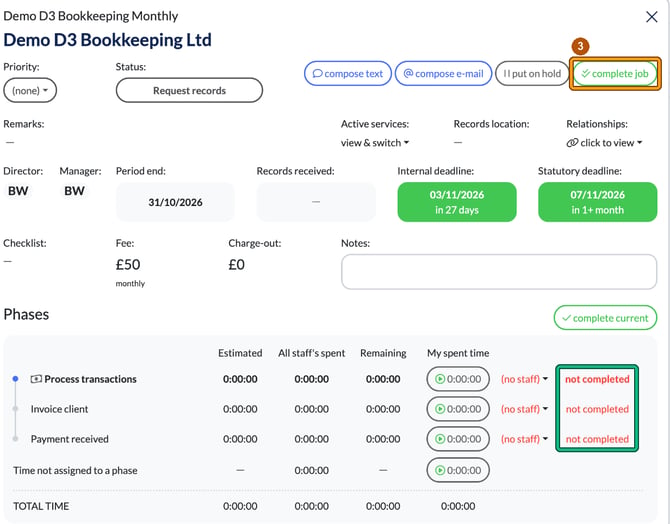The width and height of the screenshot is (670, 524).
Task: Click the £50 fee amount
Action: pos(128,265)
